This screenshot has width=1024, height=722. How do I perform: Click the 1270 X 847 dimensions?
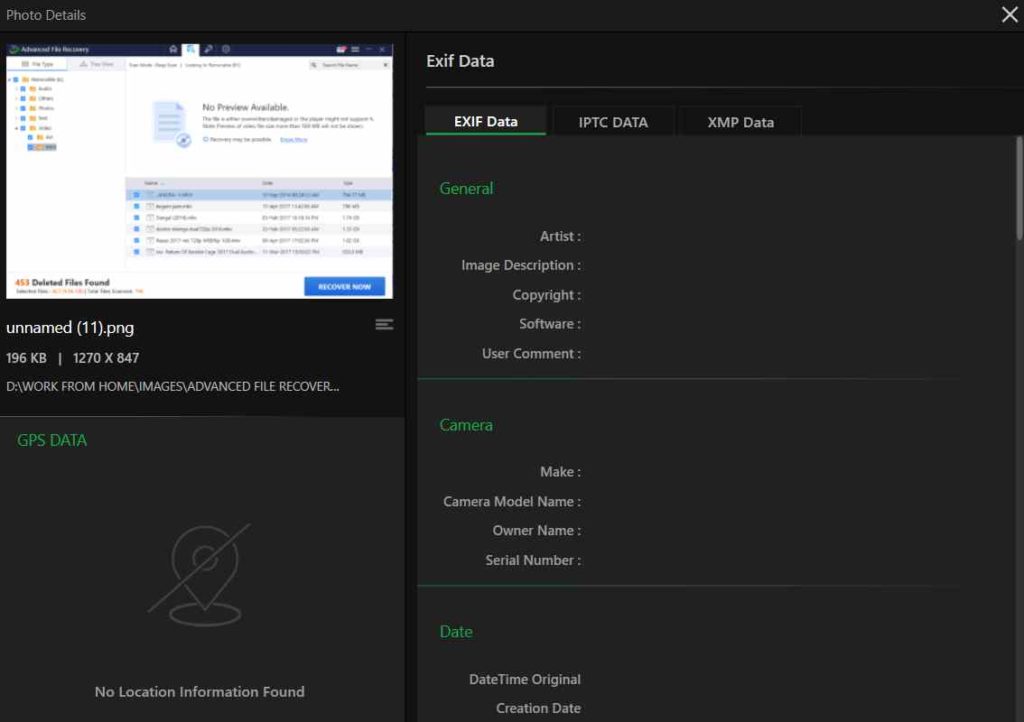[106, 358]
